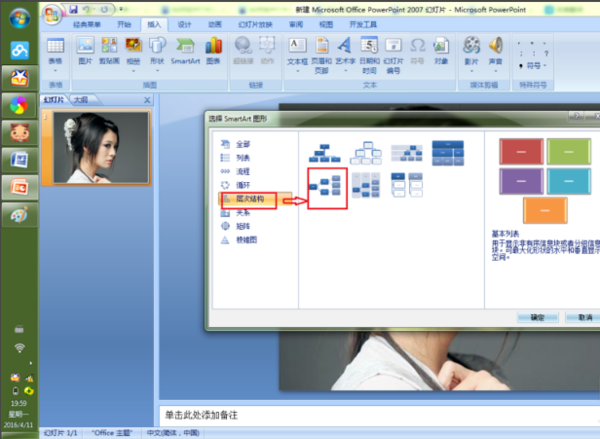Viewport: 600px width, 439px height.
Task: Select the 层次结构 SmartArt category
Action: [255, 199]
